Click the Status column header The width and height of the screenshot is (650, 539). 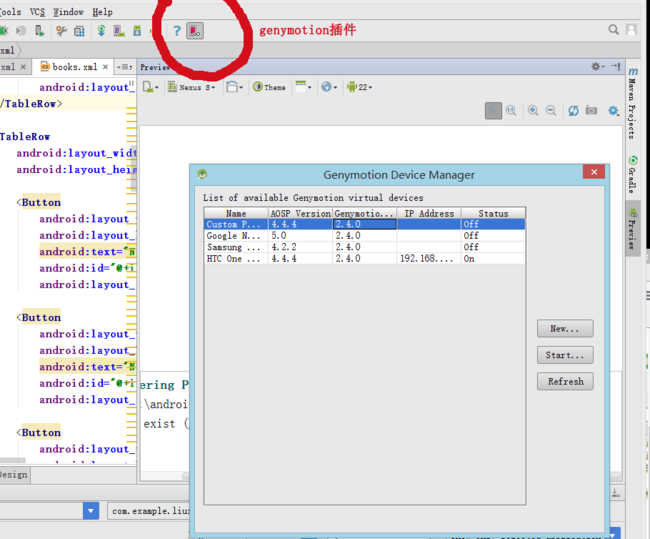click(493, 213)
